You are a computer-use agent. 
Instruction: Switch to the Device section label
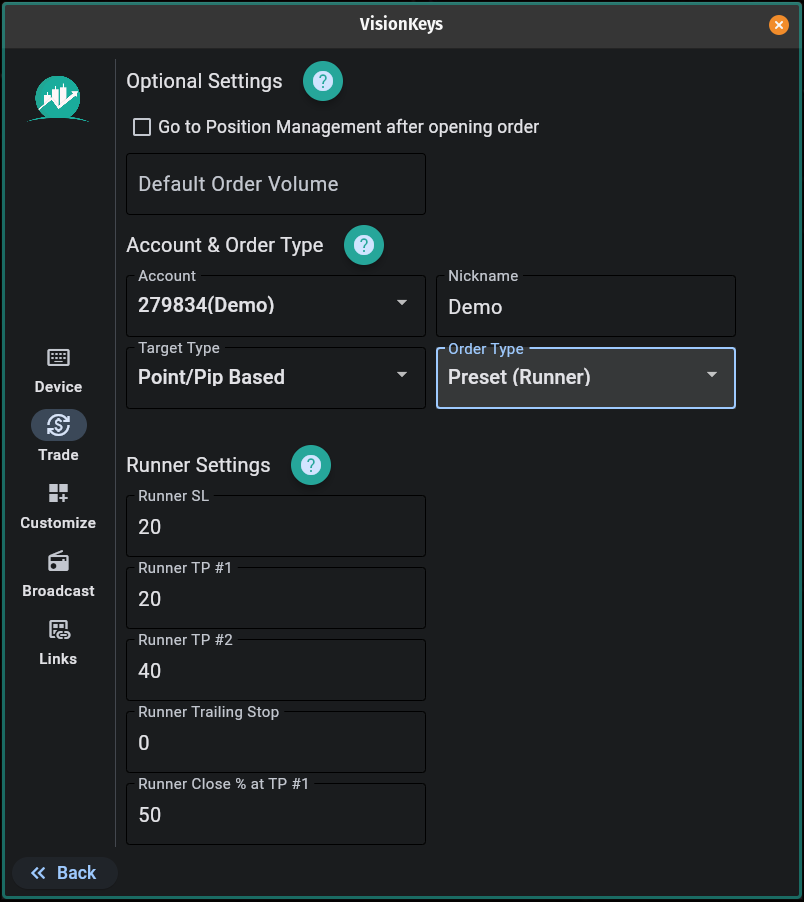tap(58, 387)
